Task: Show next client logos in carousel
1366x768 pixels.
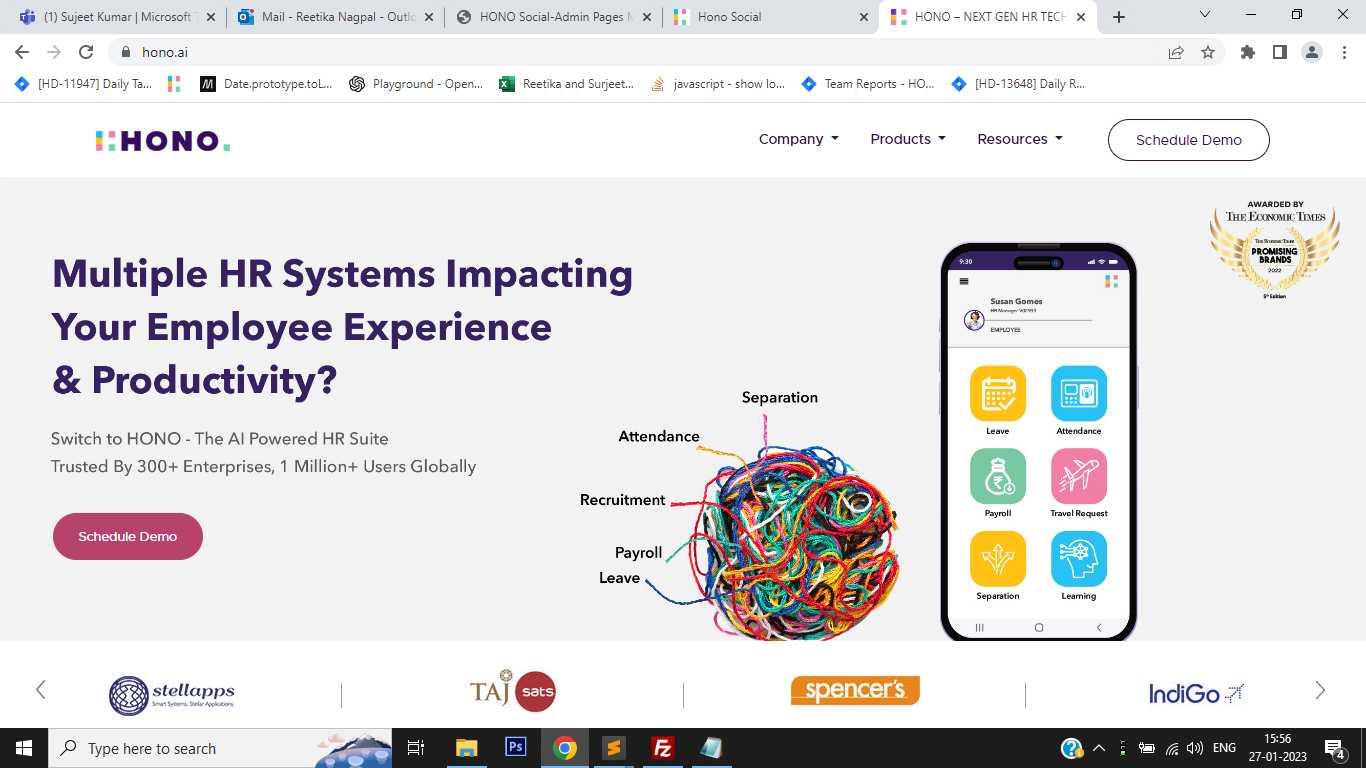Action: (x=1320, y=689)
